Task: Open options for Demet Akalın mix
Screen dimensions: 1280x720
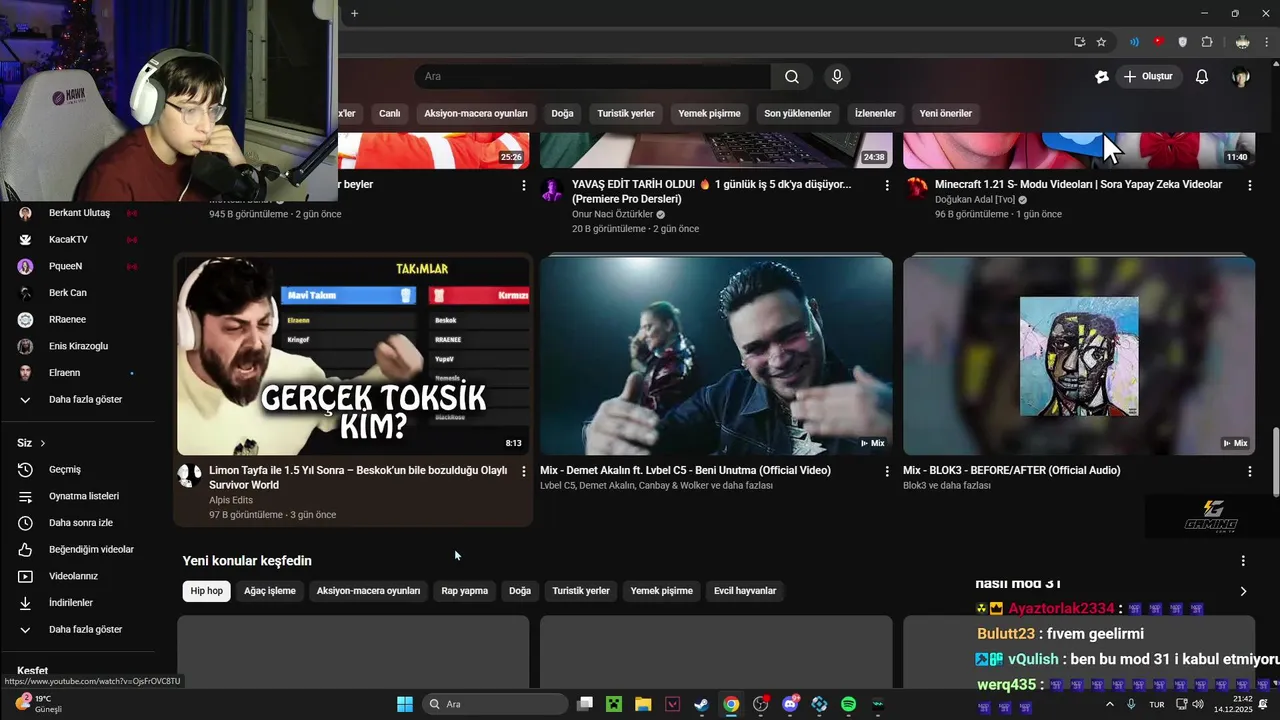Action: point(887,471)
